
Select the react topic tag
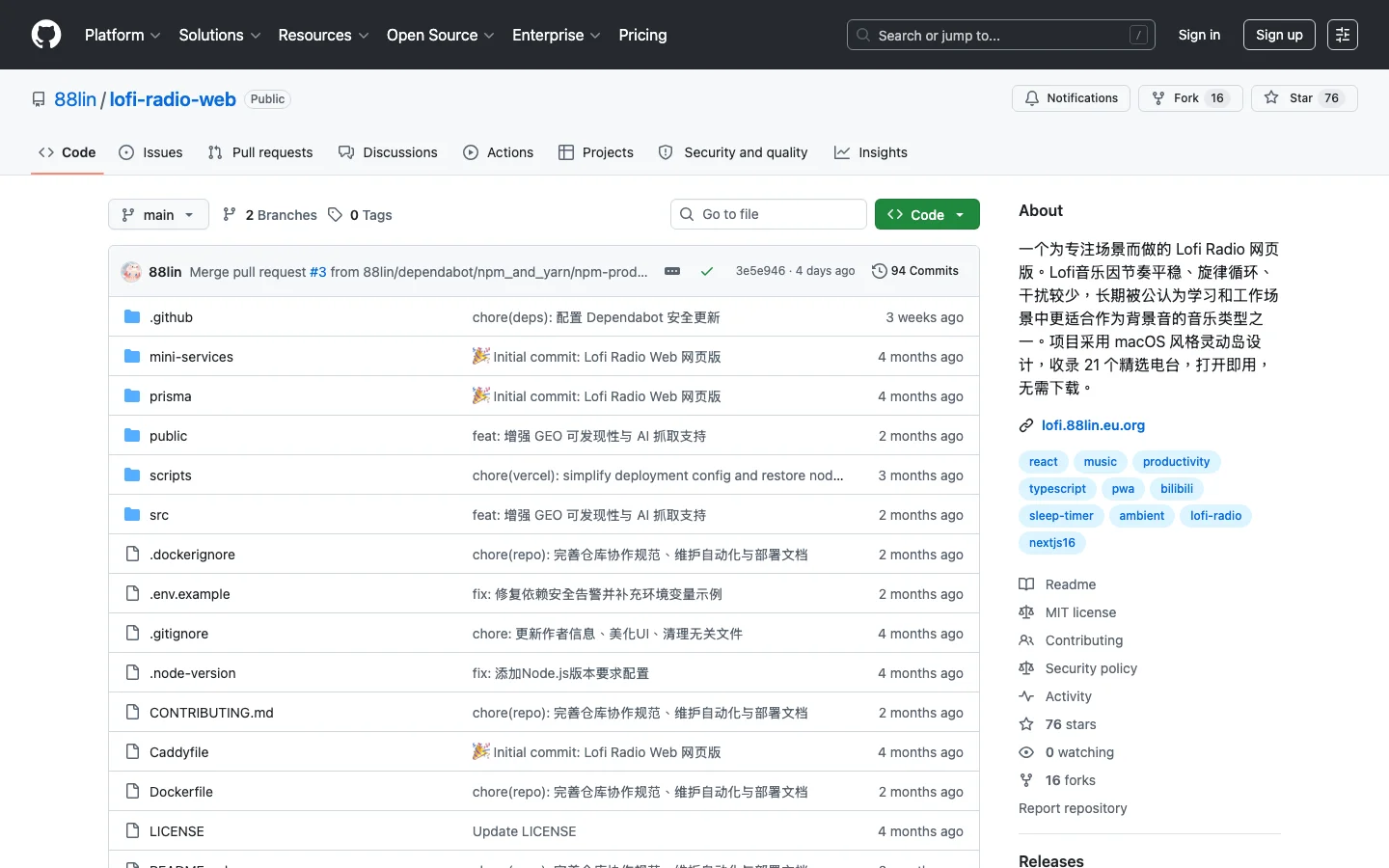(x=1044, y=462)
